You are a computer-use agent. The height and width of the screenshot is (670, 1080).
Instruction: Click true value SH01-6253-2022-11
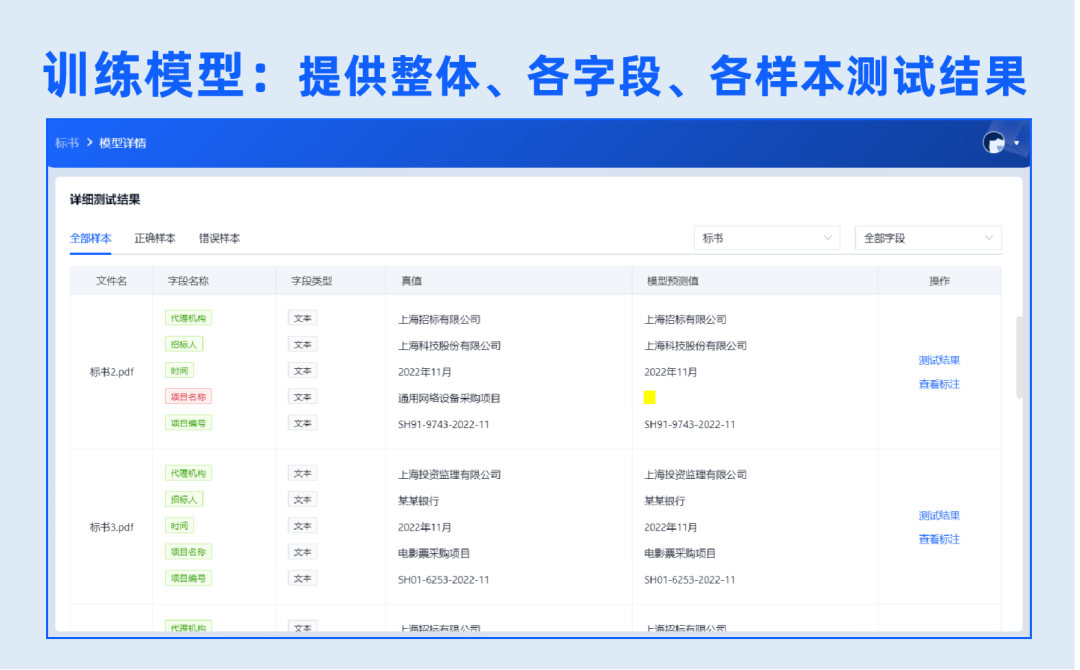(x=446, y=582)
